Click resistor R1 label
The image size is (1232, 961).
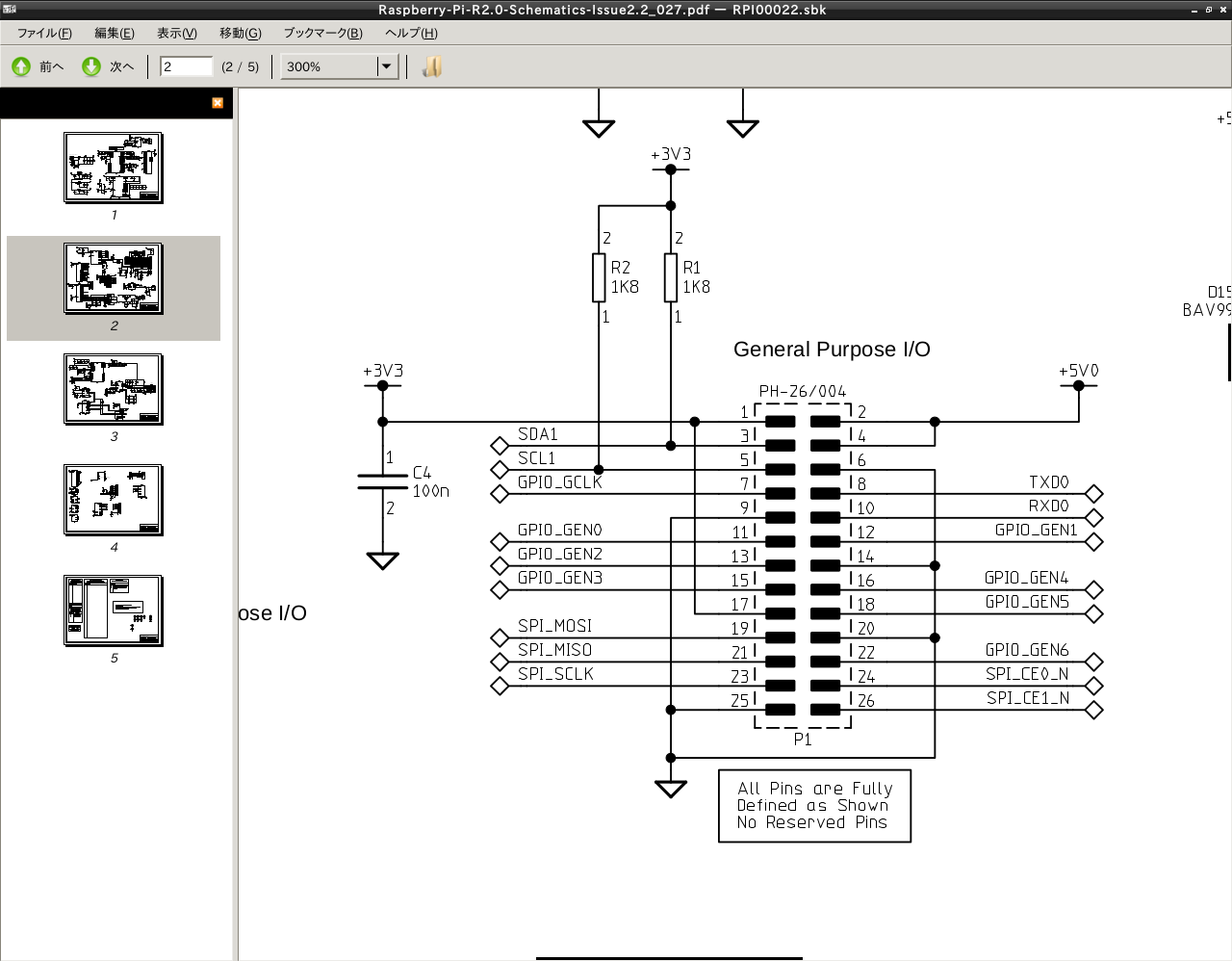pos(692,268)
